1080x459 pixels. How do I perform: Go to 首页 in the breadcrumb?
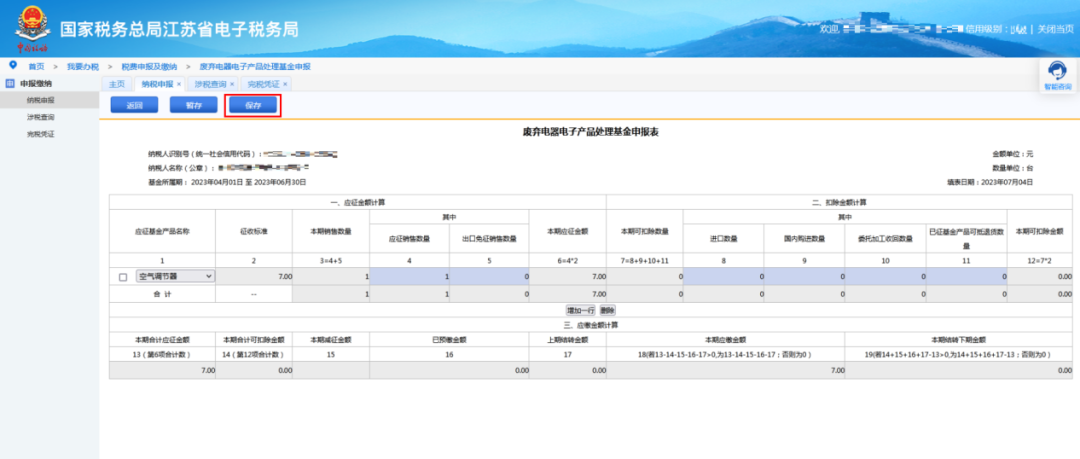point(36,66)
